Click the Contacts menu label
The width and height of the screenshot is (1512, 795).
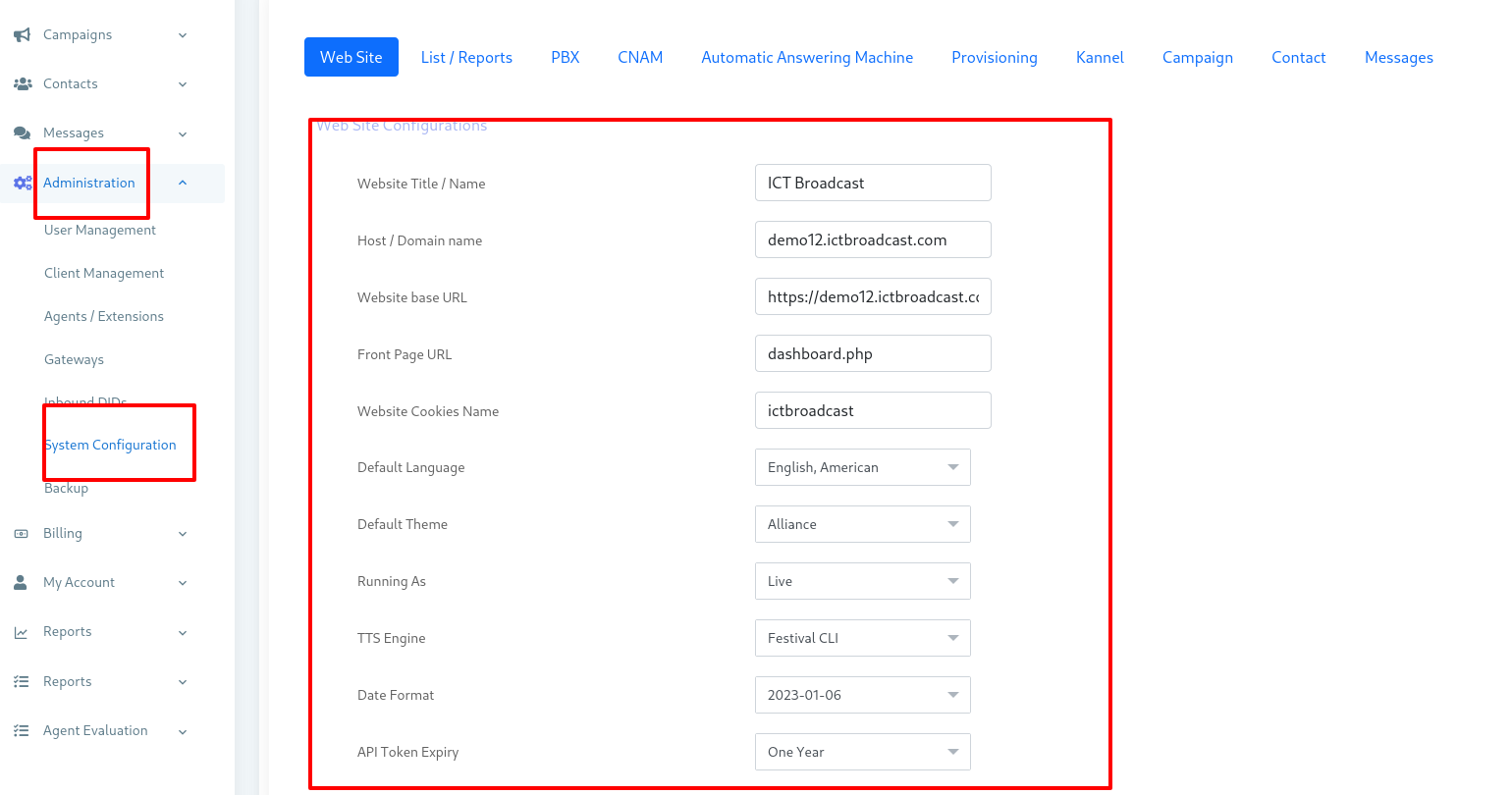(71, 83)
